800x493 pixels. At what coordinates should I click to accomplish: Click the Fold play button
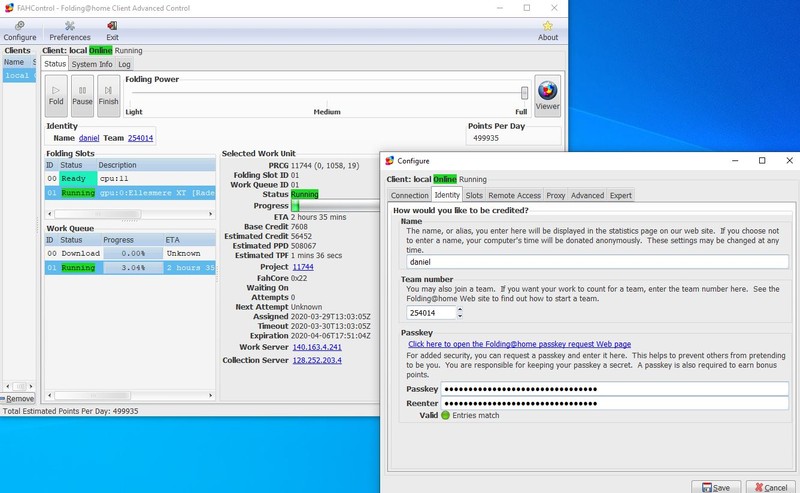[x=56, y=95]
